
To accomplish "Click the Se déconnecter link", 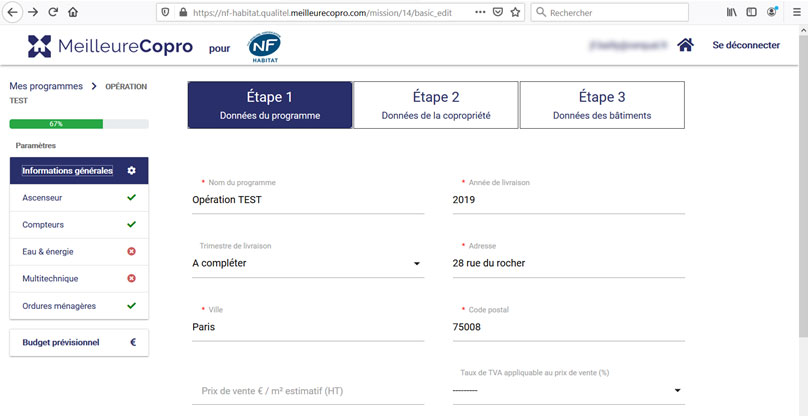I will click(745, 45).
